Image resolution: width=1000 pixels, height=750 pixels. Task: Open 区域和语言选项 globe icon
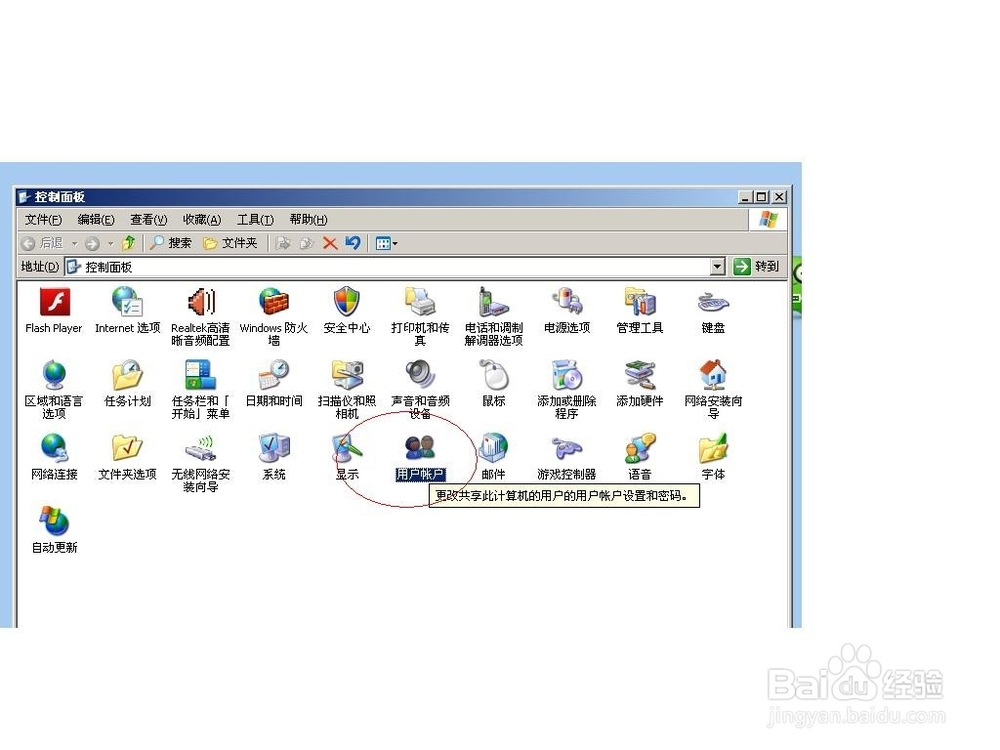(x=54, y=376)
